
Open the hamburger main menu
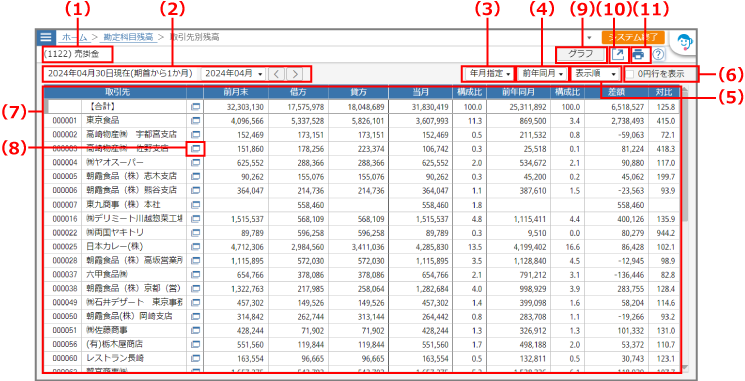46,37
